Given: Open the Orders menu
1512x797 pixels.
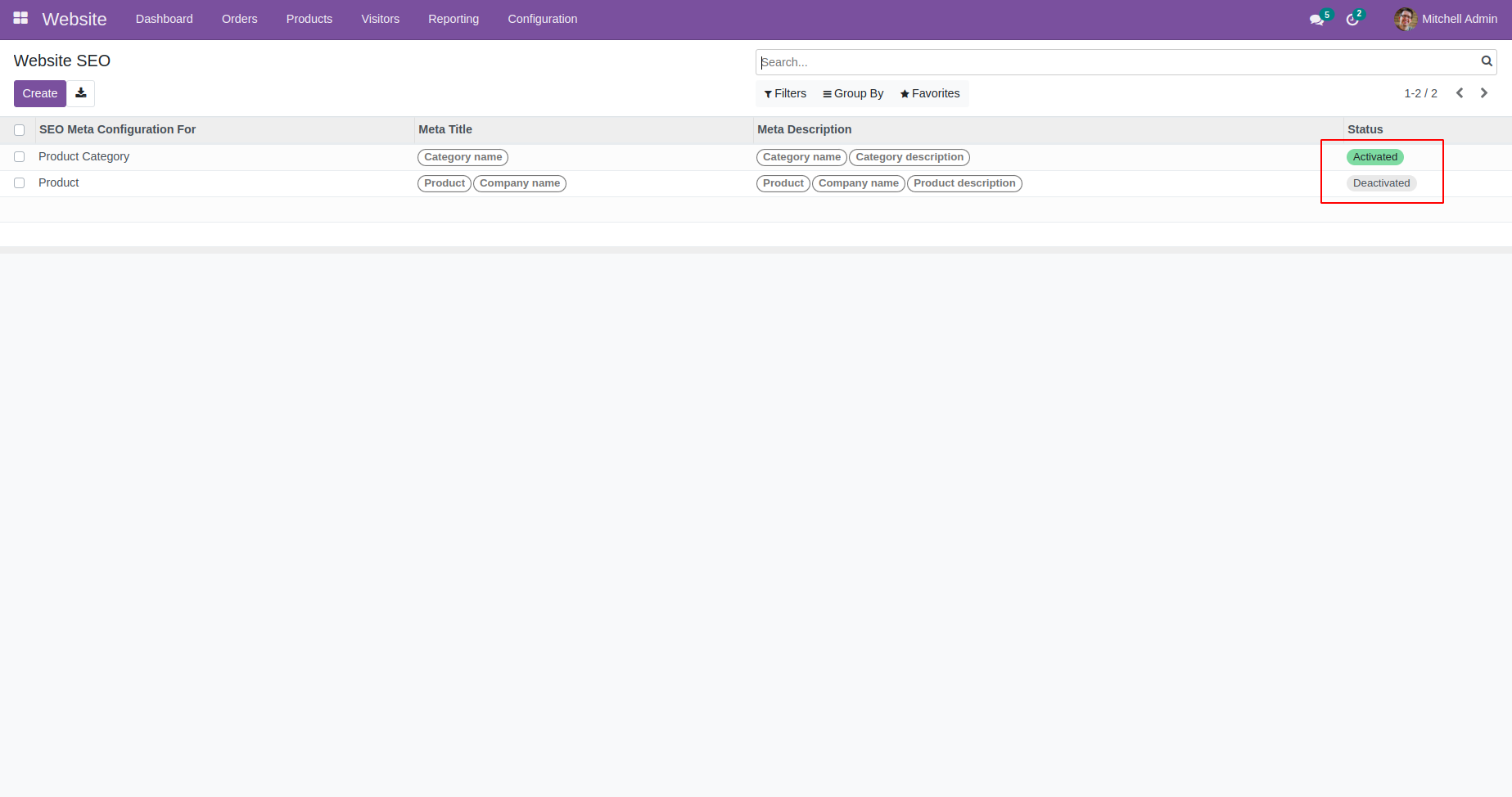Looking at the screenshot, I should [240, 19].
